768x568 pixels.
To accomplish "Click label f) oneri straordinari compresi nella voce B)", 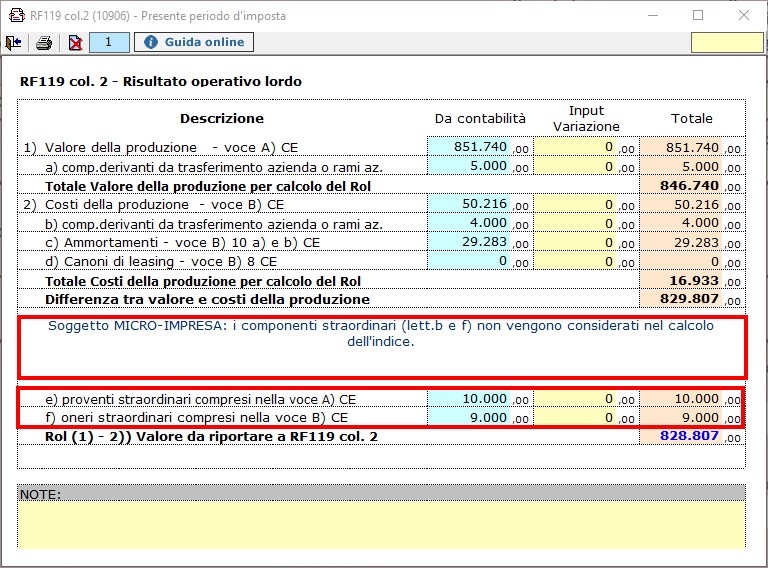I will (196, 418).
